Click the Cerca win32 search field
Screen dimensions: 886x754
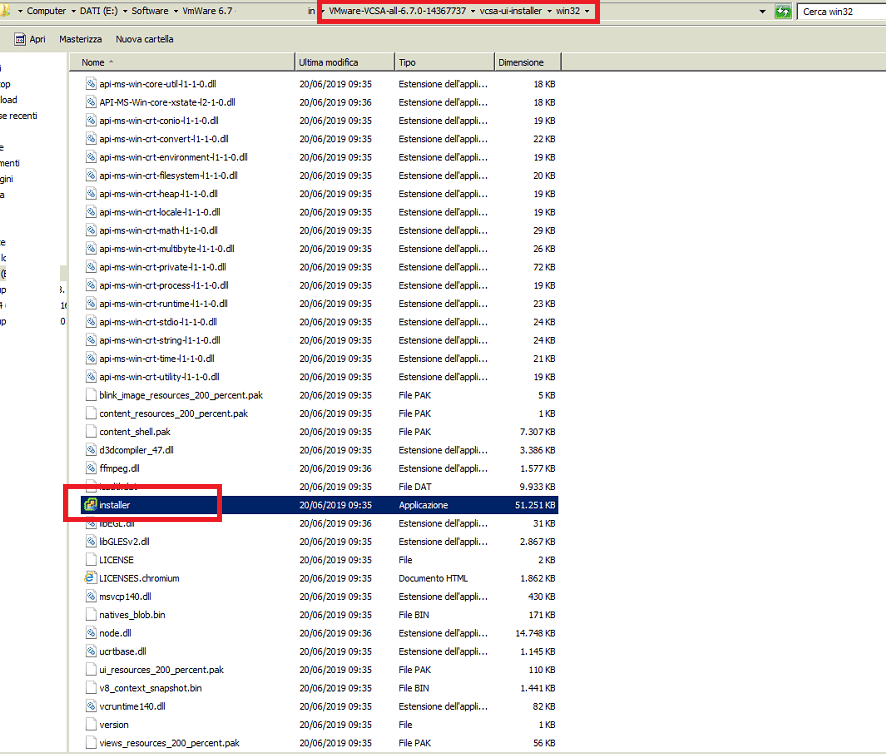[x=842, y=11]
